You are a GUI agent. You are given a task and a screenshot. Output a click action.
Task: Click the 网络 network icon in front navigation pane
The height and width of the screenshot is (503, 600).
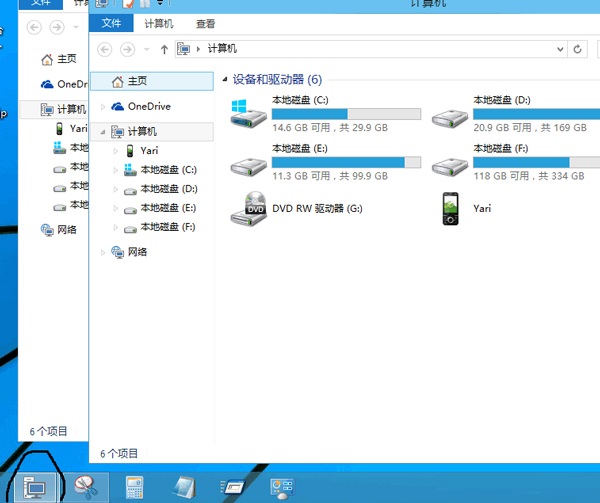click(x=117, y=252)
